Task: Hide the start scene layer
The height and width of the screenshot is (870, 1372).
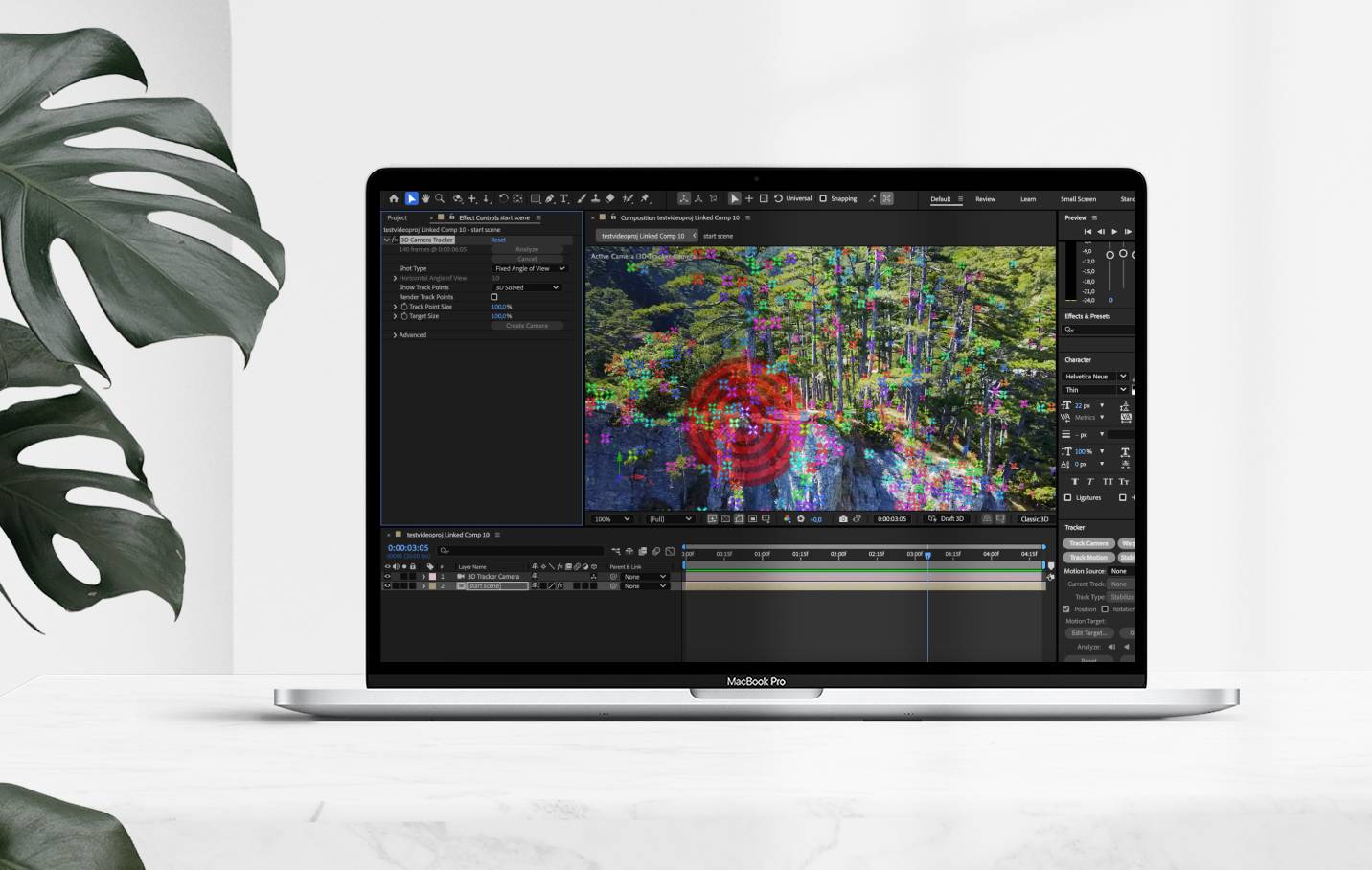Action: tap(387, 585)
